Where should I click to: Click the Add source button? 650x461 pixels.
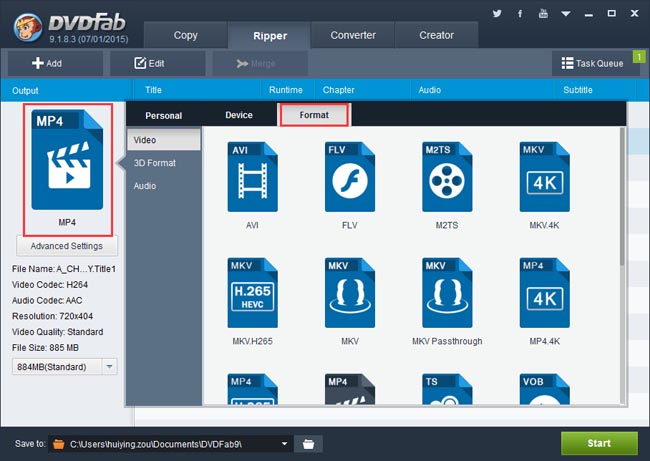pos(55,63)
